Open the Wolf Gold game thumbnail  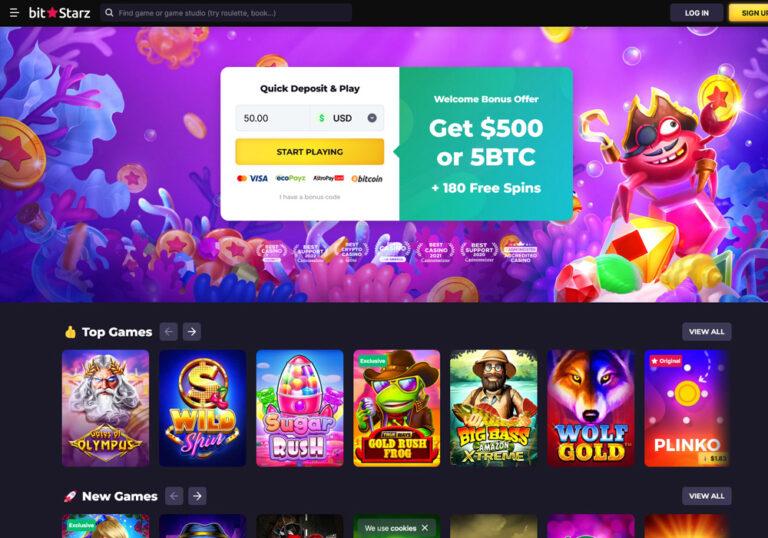(590, 408)
